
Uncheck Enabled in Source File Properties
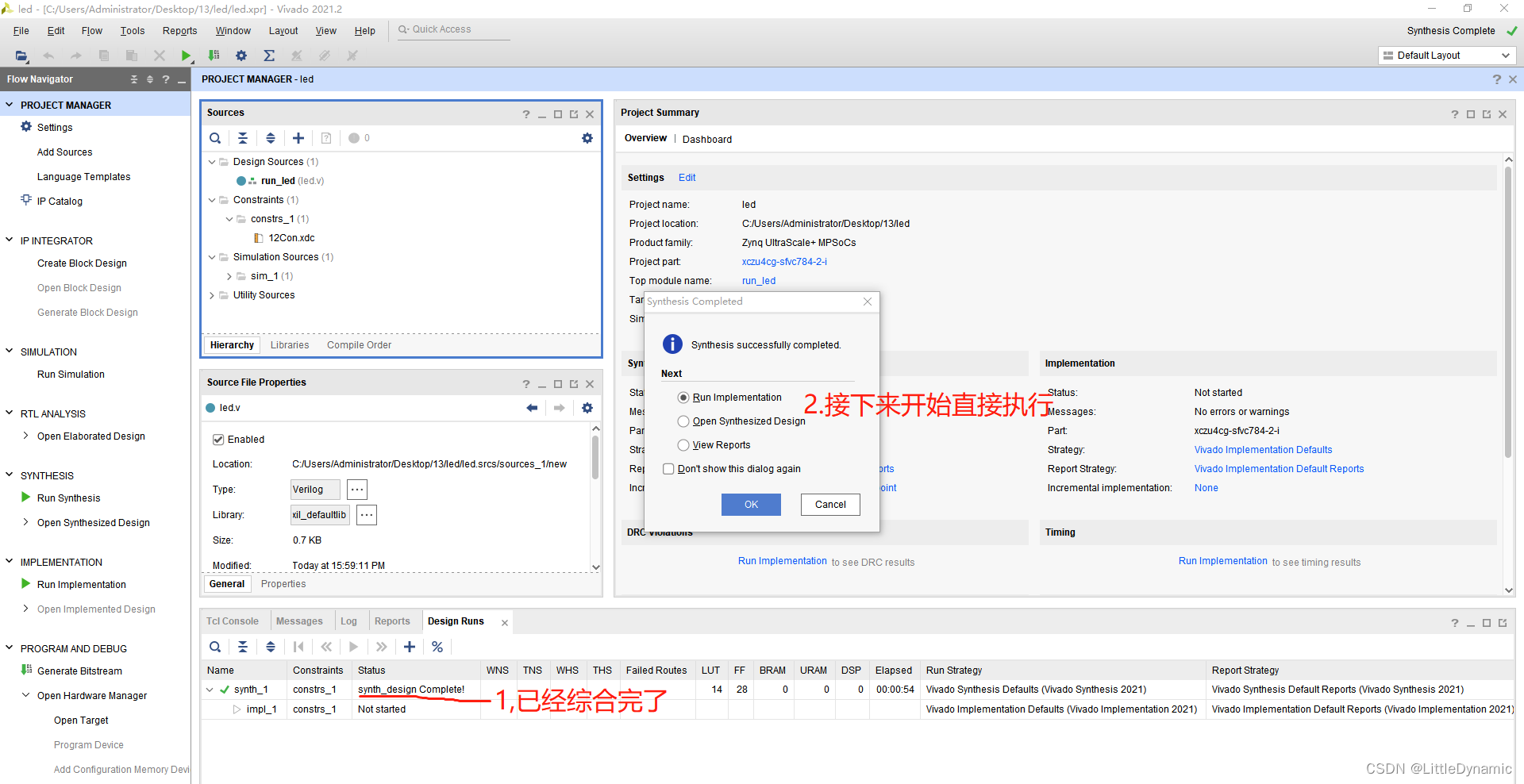pyautogui.click(x=217, y=439)
